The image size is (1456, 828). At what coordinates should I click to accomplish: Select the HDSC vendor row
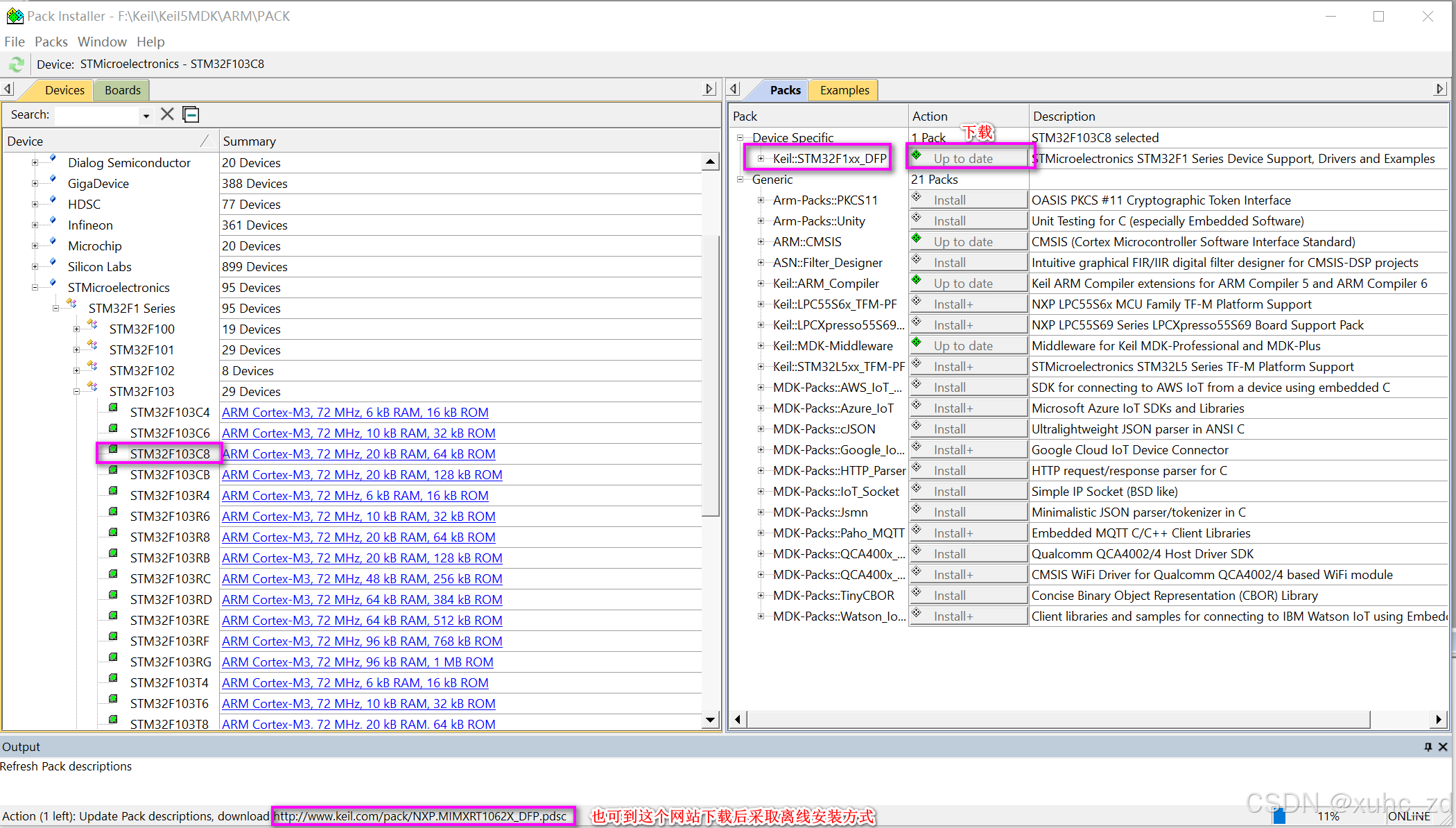(x=84, y=205)
